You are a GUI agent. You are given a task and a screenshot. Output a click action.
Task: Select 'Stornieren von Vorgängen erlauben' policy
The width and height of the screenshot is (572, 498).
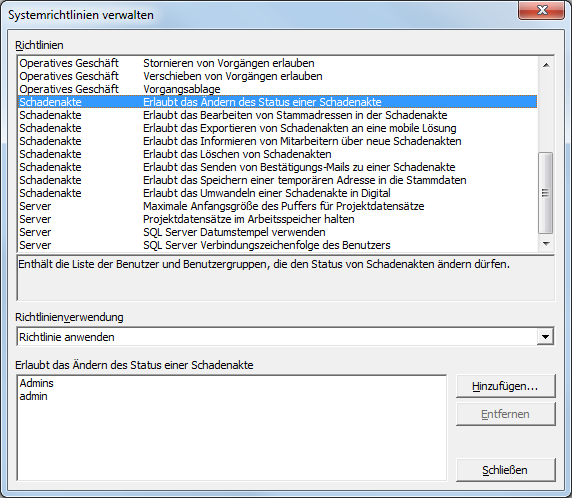[x=277, y=63]
